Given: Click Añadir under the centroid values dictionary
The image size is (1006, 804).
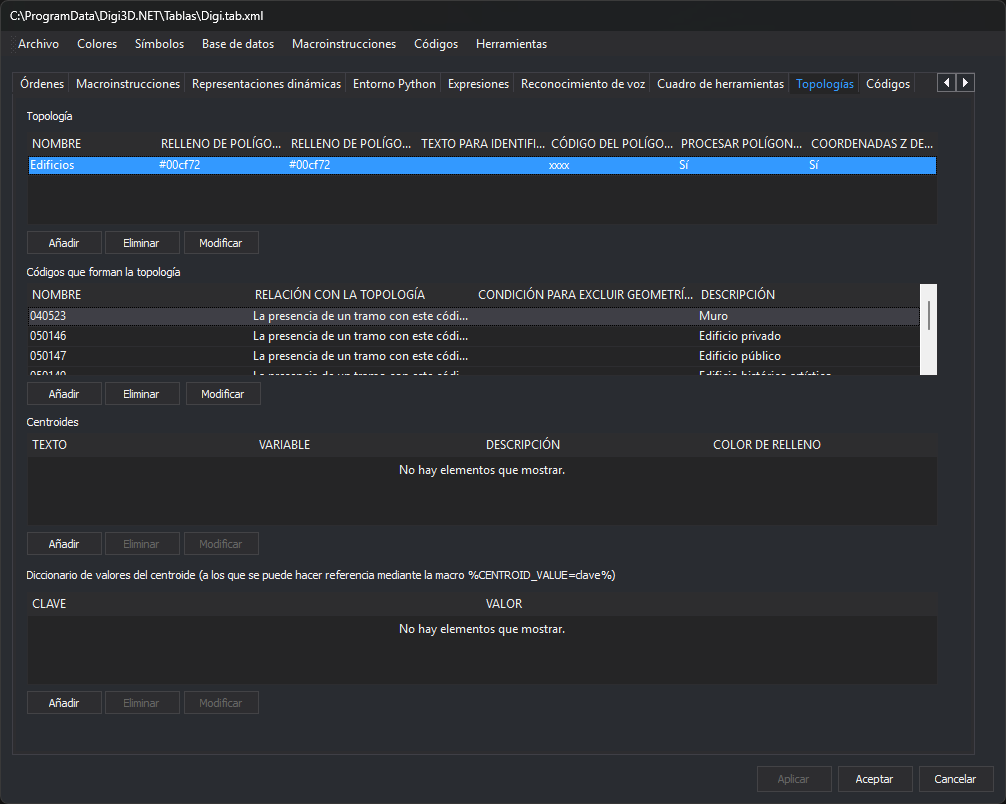Looking at the screenshot, I should (64, 703).
